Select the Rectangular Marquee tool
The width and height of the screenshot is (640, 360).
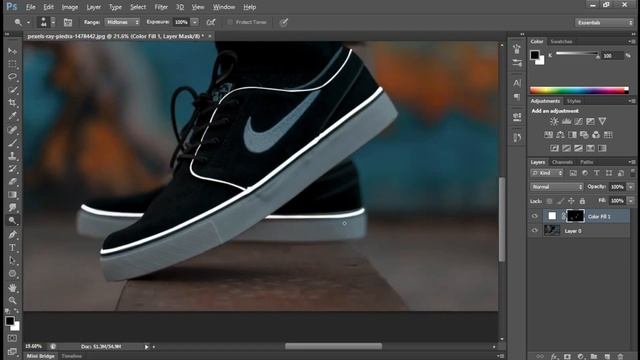[12, 64]
